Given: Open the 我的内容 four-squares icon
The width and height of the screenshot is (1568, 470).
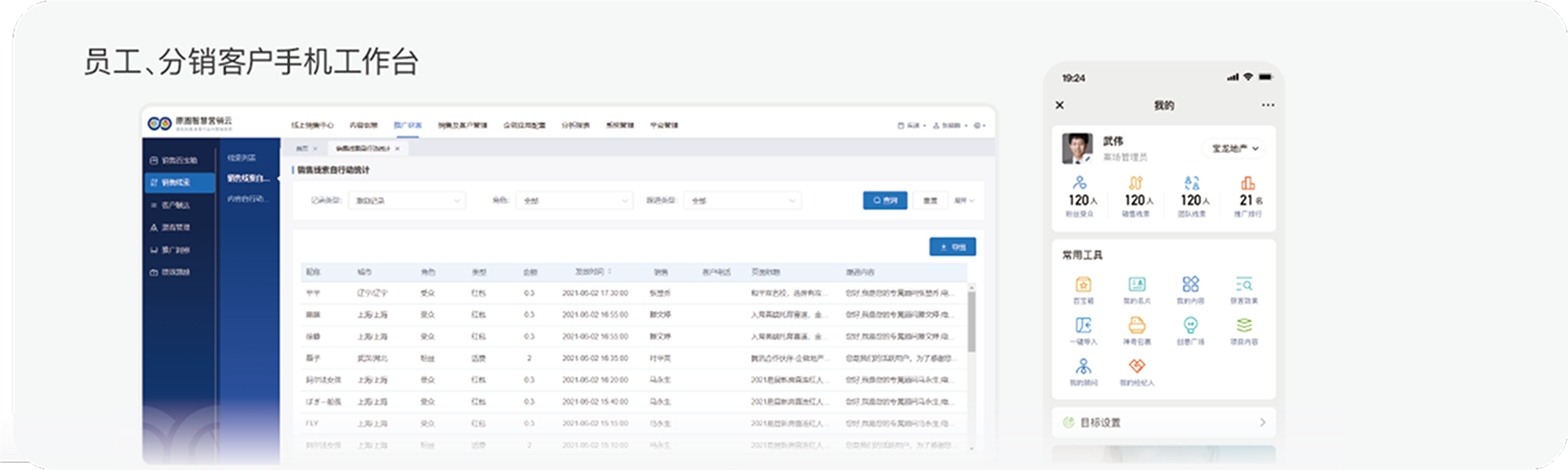Looking at the screenshot, I should click(x=1190, y=285).
